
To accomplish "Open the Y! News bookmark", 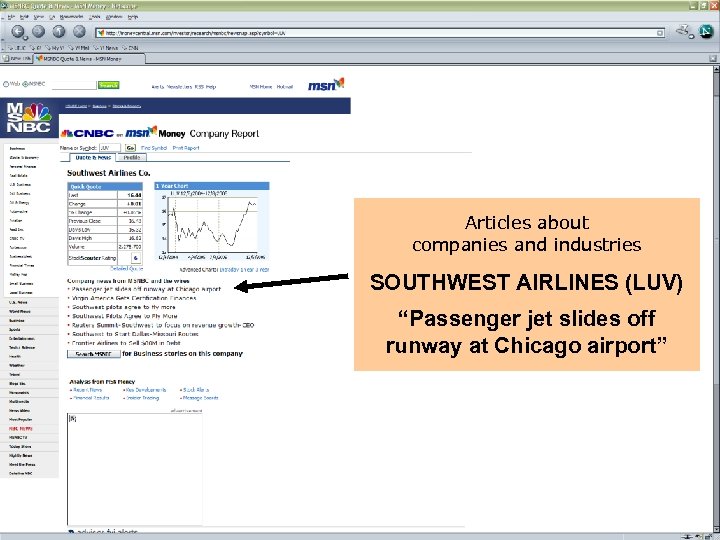I will 106,48.
